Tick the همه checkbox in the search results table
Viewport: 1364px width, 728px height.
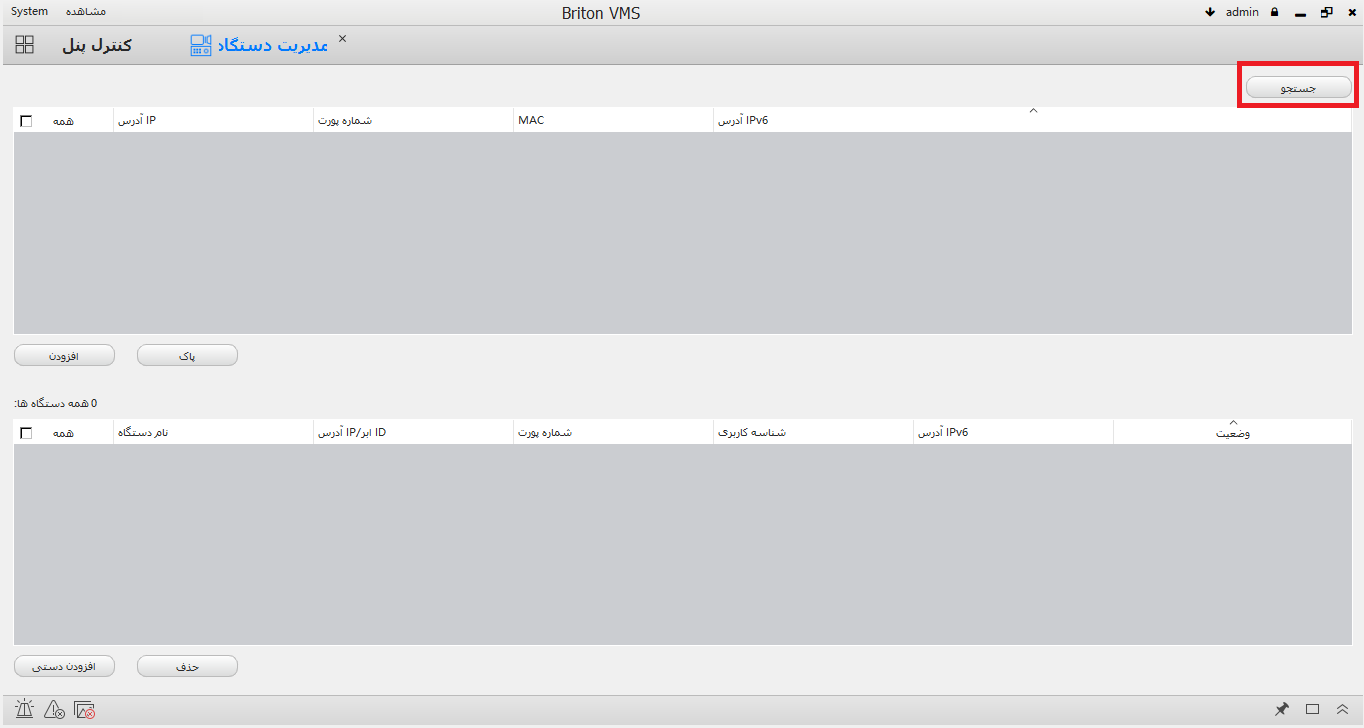26,121
